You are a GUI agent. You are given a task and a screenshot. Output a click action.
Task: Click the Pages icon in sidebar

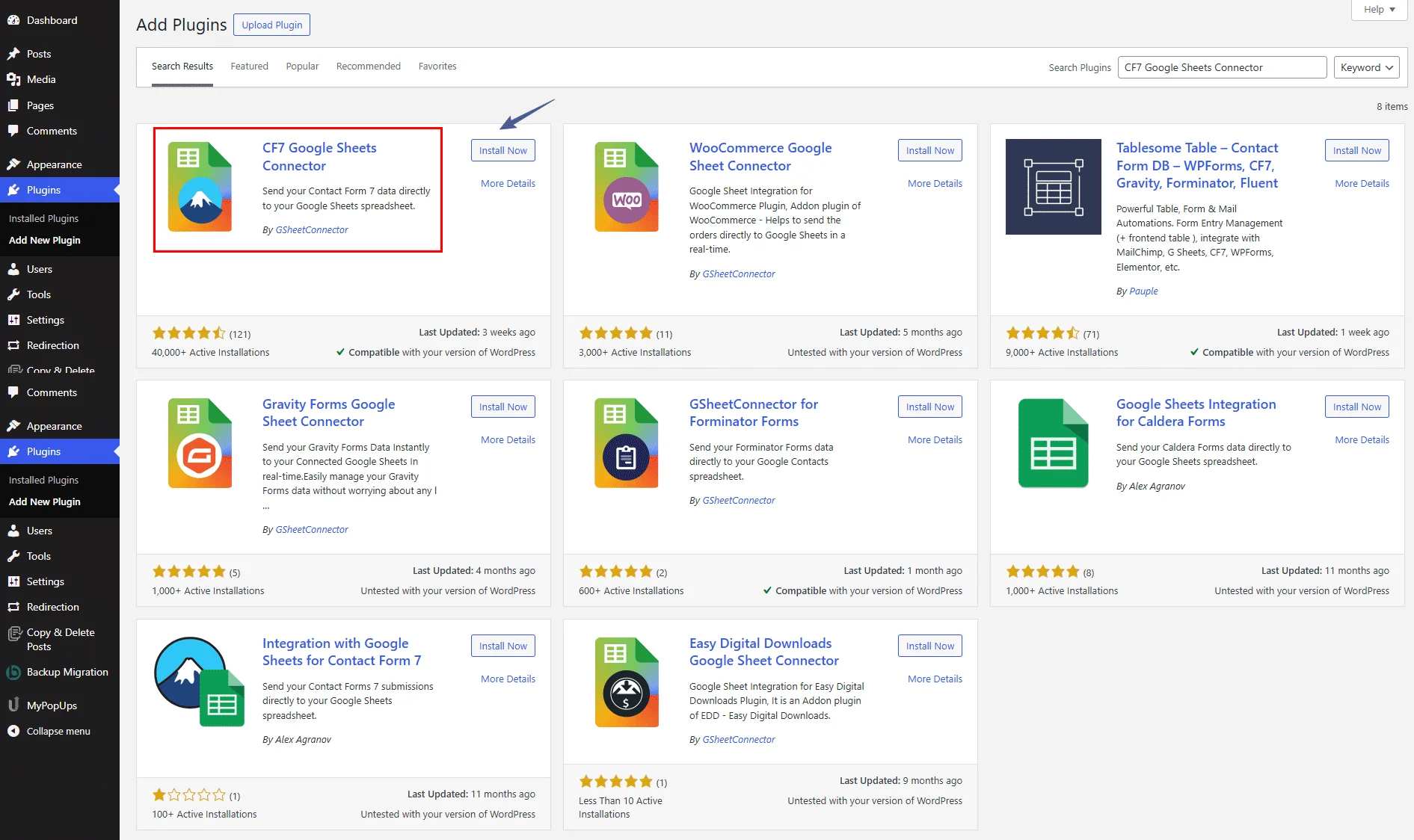[13, 105]
